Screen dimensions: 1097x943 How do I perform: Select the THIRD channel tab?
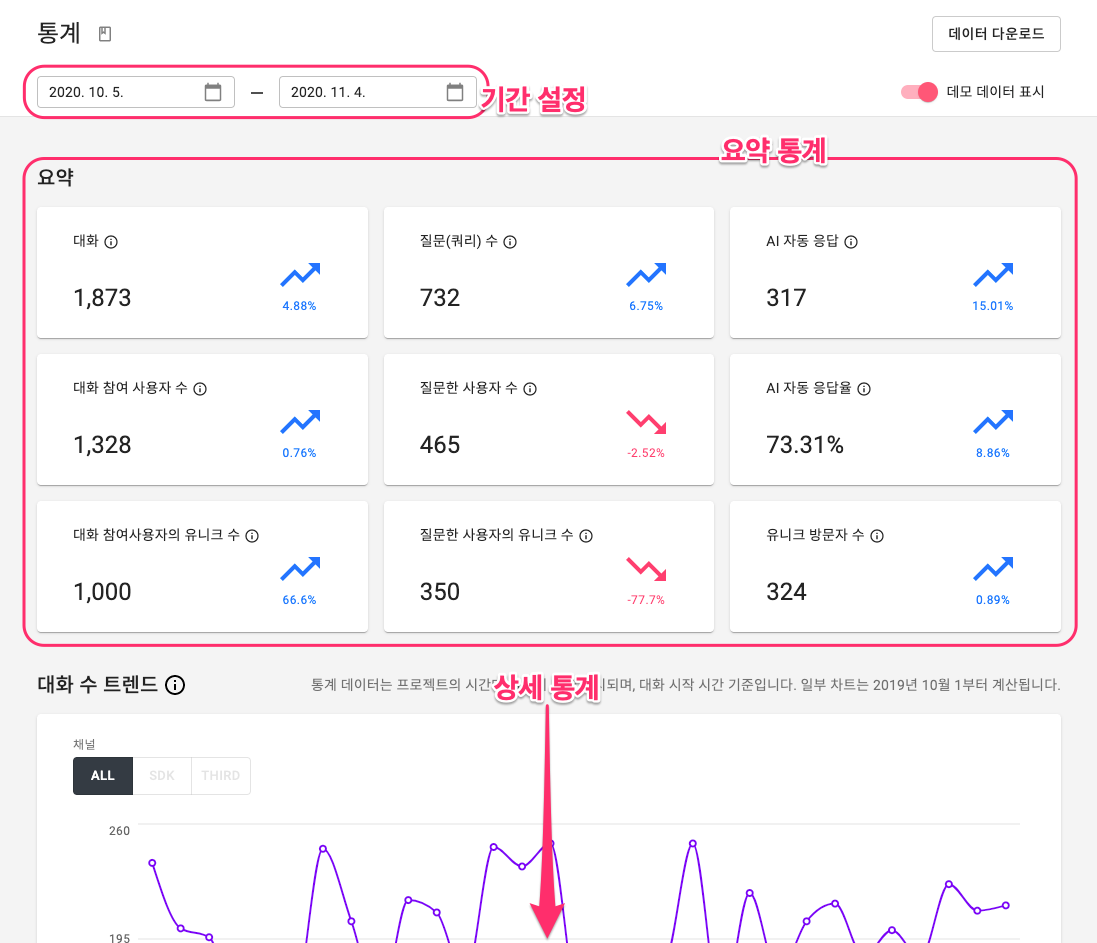[x=220, y=776]
